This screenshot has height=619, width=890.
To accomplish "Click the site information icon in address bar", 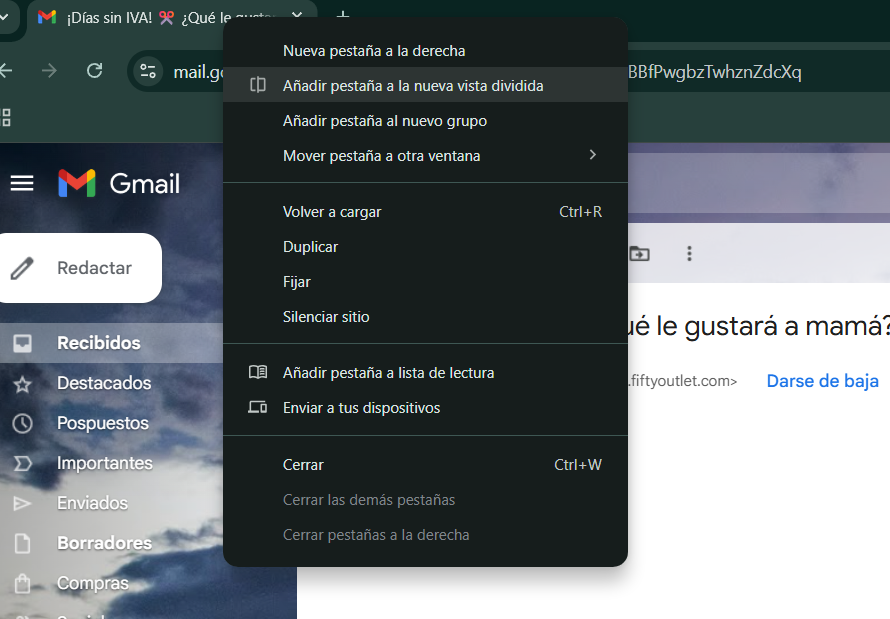I will point(149,71).
